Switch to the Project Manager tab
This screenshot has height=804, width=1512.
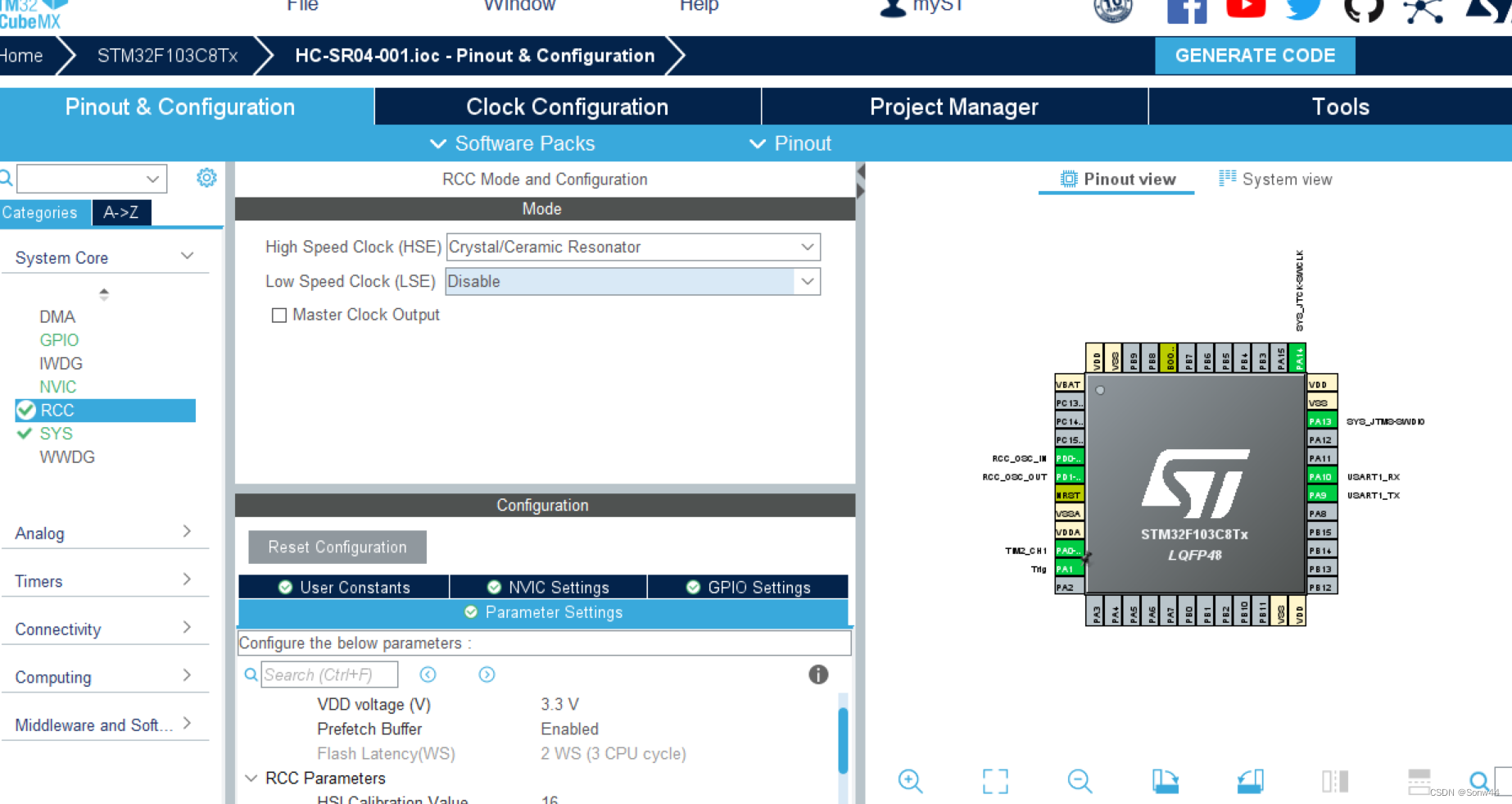(954, 107)
